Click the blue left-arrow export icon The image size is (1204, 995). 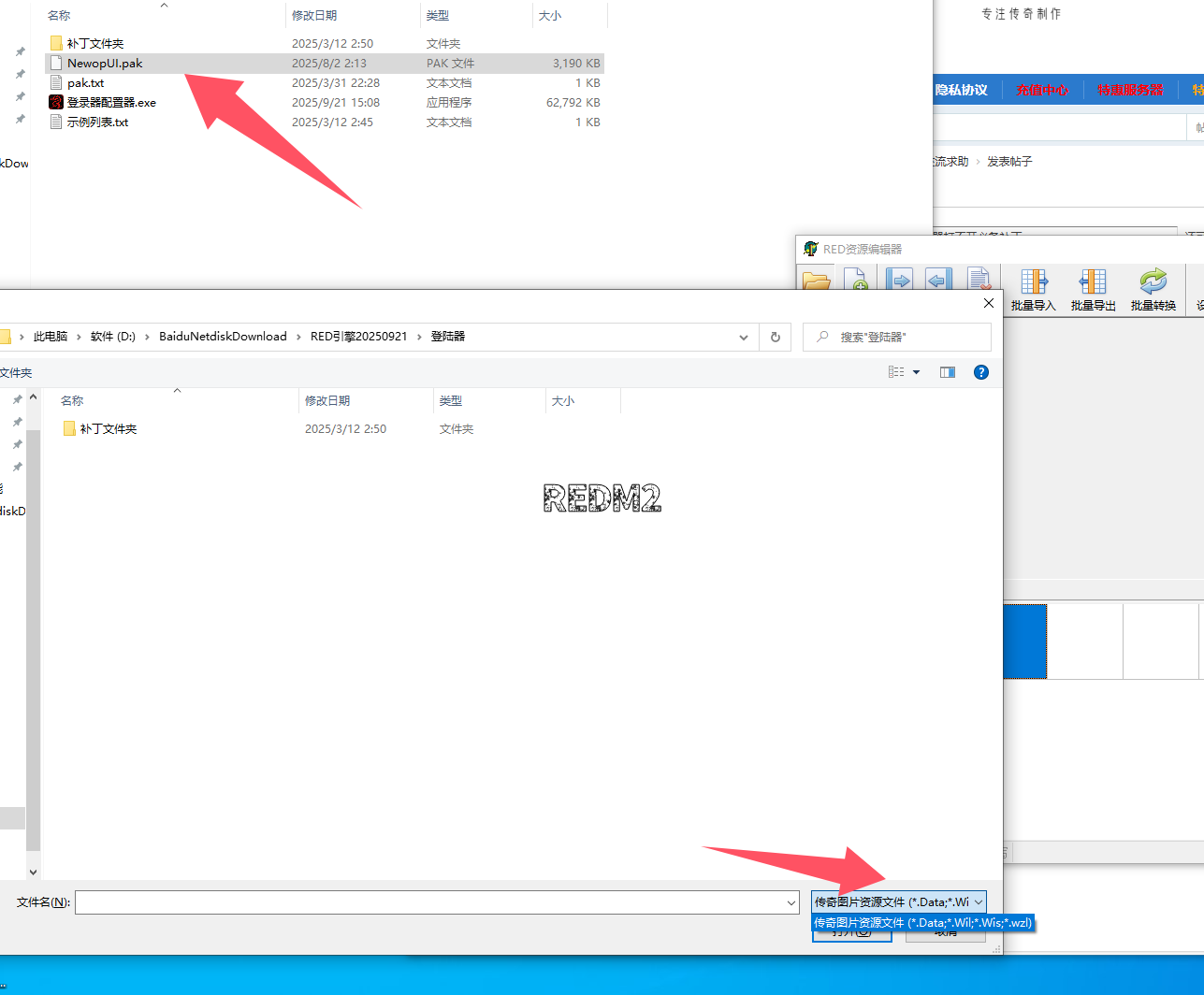[x=938, y=281]
